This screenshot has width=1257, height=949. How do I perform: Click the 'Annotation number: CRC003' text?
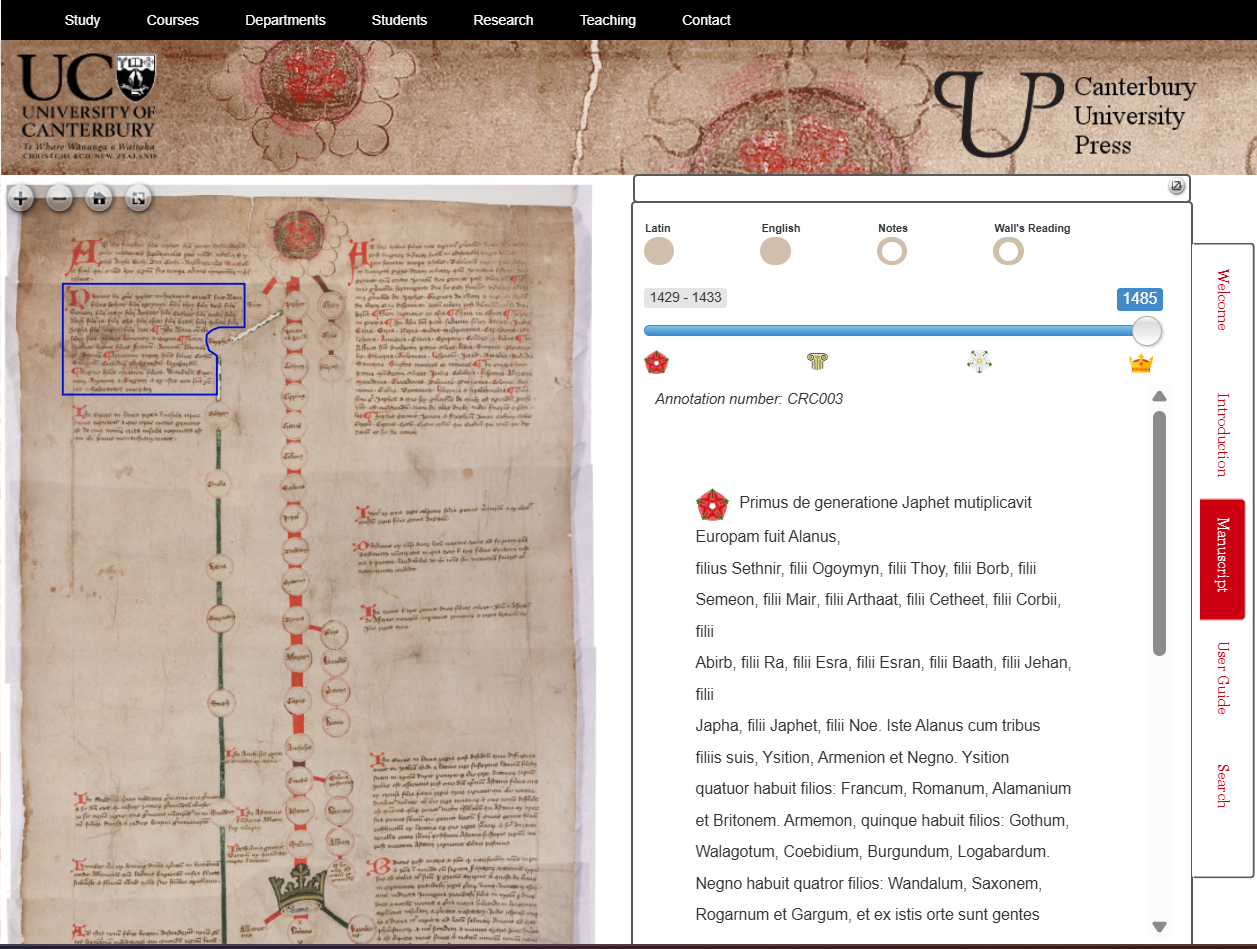(749, 399)
